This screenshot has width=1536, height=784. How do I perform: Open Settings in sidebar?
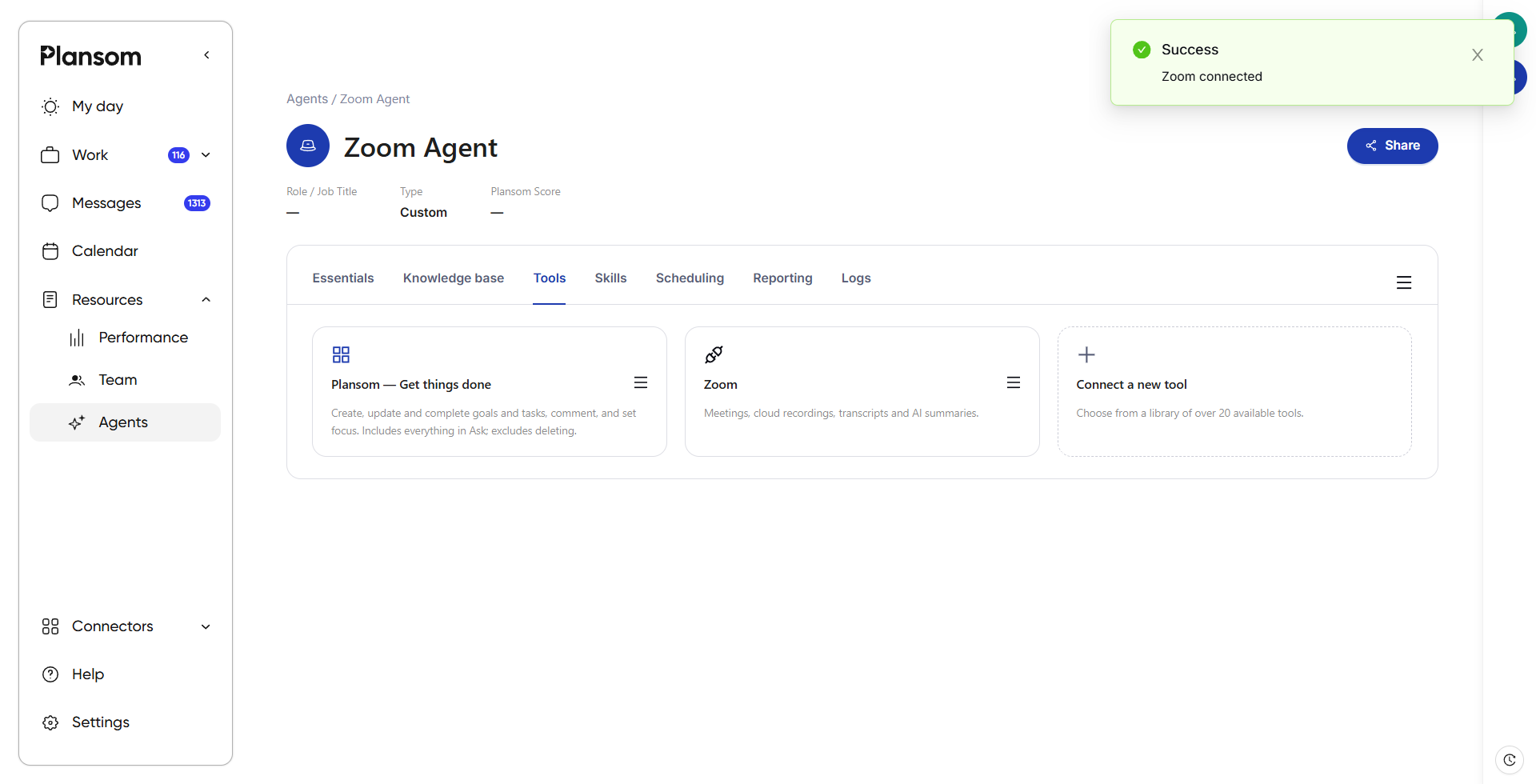[125, 722]
